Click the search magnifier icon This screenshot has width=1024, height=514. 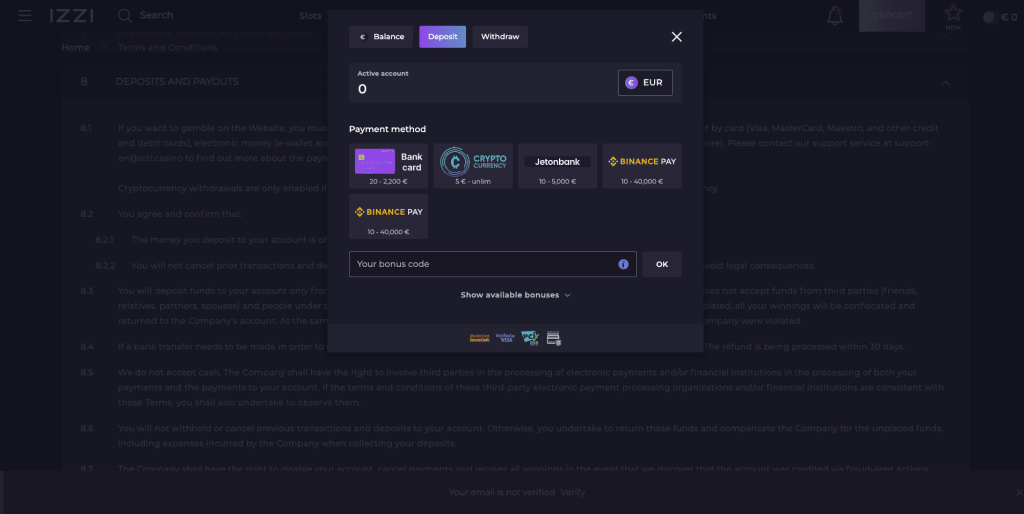tap(125, 16)
